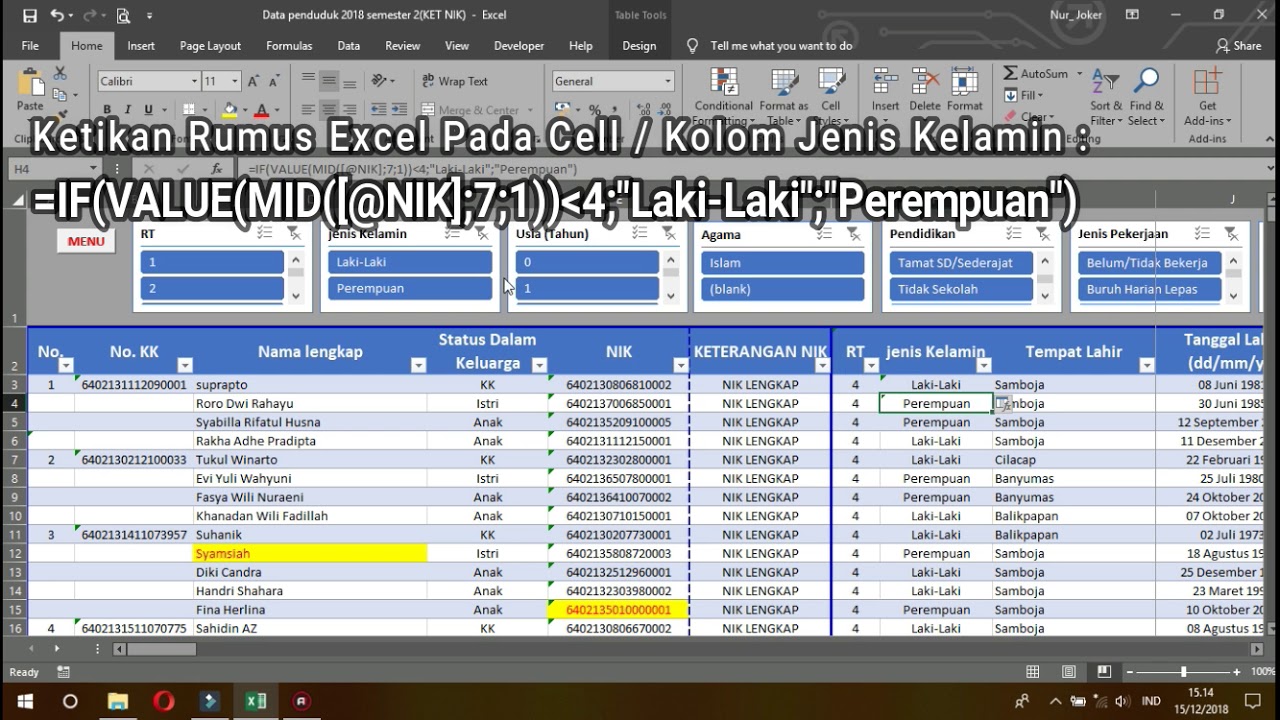Toggle multi-select on jenis Kelamin slicer
The width and height of the screenshot is (1280, 720).
454,233
